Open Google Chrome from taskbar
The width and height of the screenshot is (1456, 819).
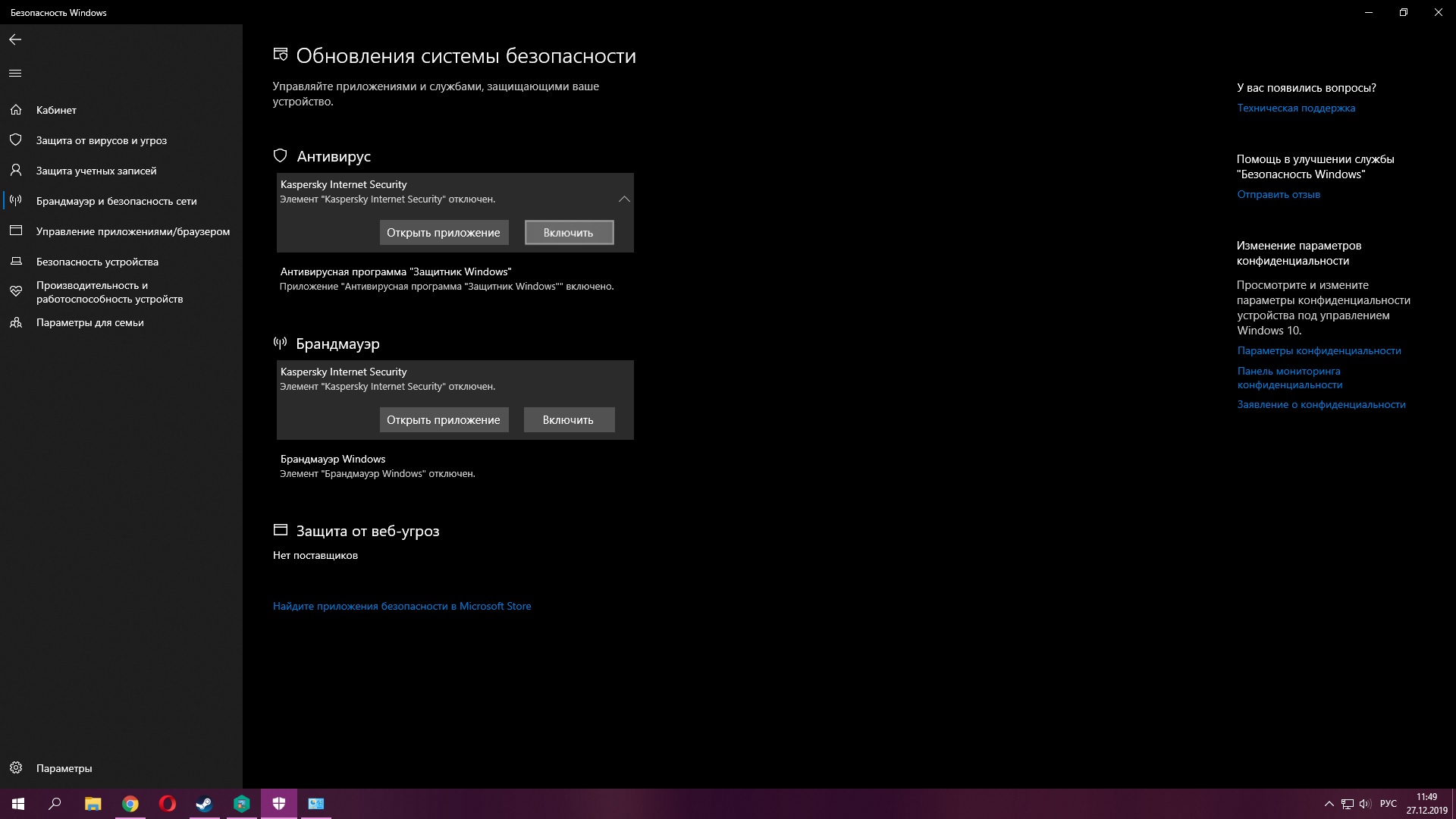(130, 804)
